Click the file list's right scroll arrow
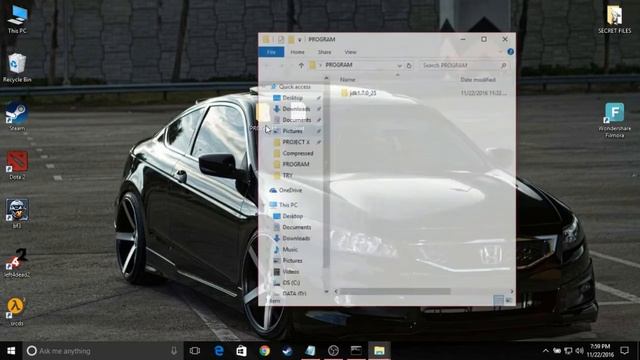Screen dimensions: 640x360 (x=512, y=291)
